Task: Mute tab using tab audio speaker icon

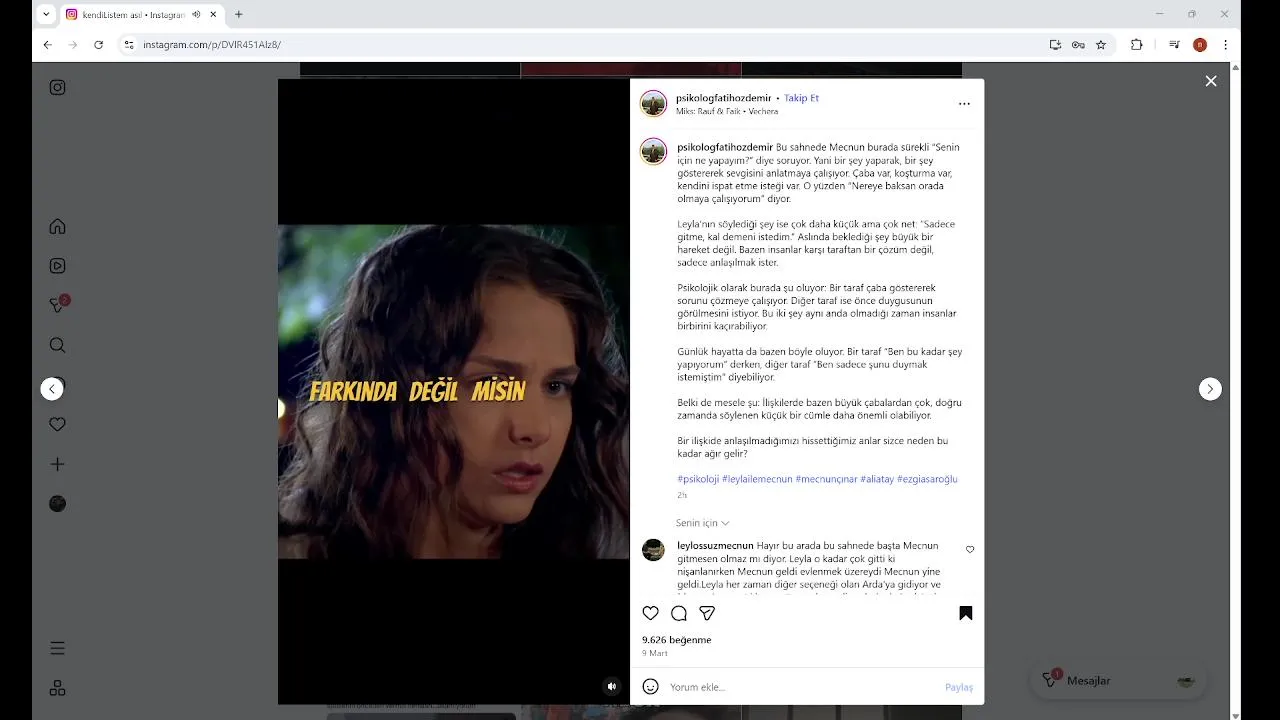Action: point(196,15)
